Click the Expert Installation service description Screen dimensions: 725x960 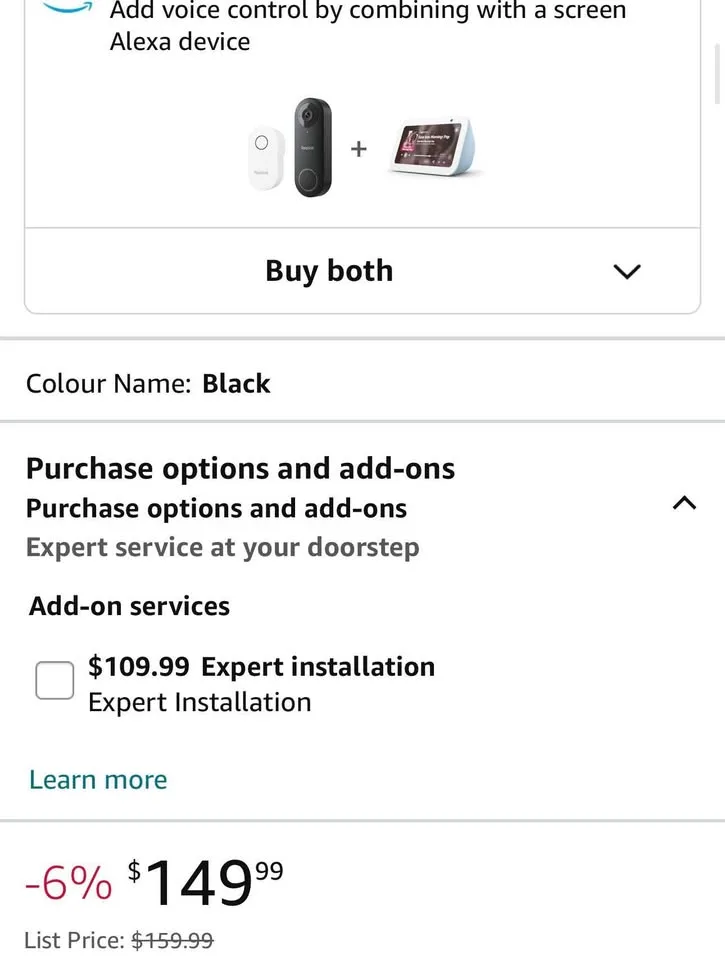[199, 702]
